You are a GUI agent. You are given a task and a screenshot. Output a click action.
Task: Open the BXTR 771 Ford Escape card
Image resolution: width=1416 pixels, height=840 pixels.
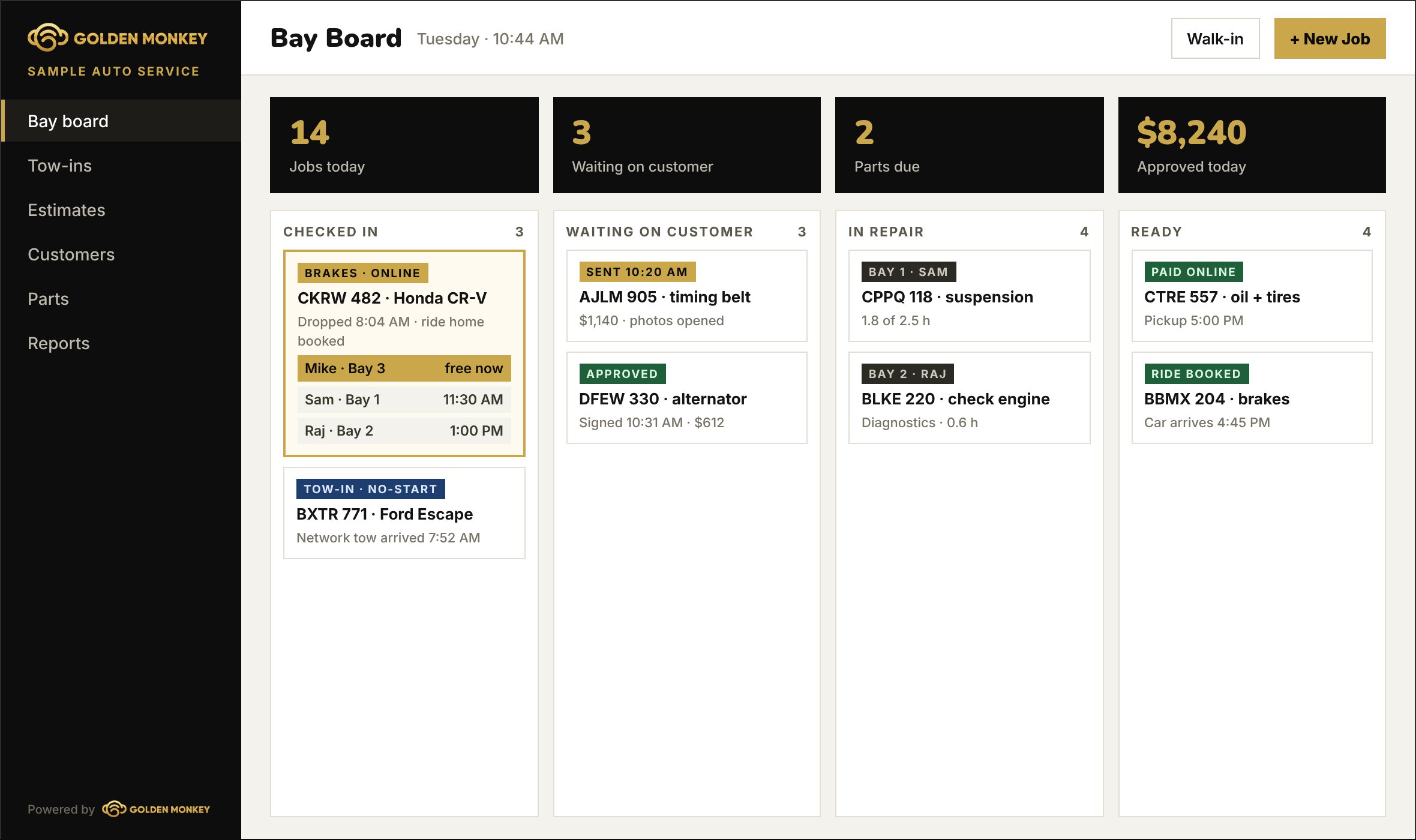pos(404,513)
